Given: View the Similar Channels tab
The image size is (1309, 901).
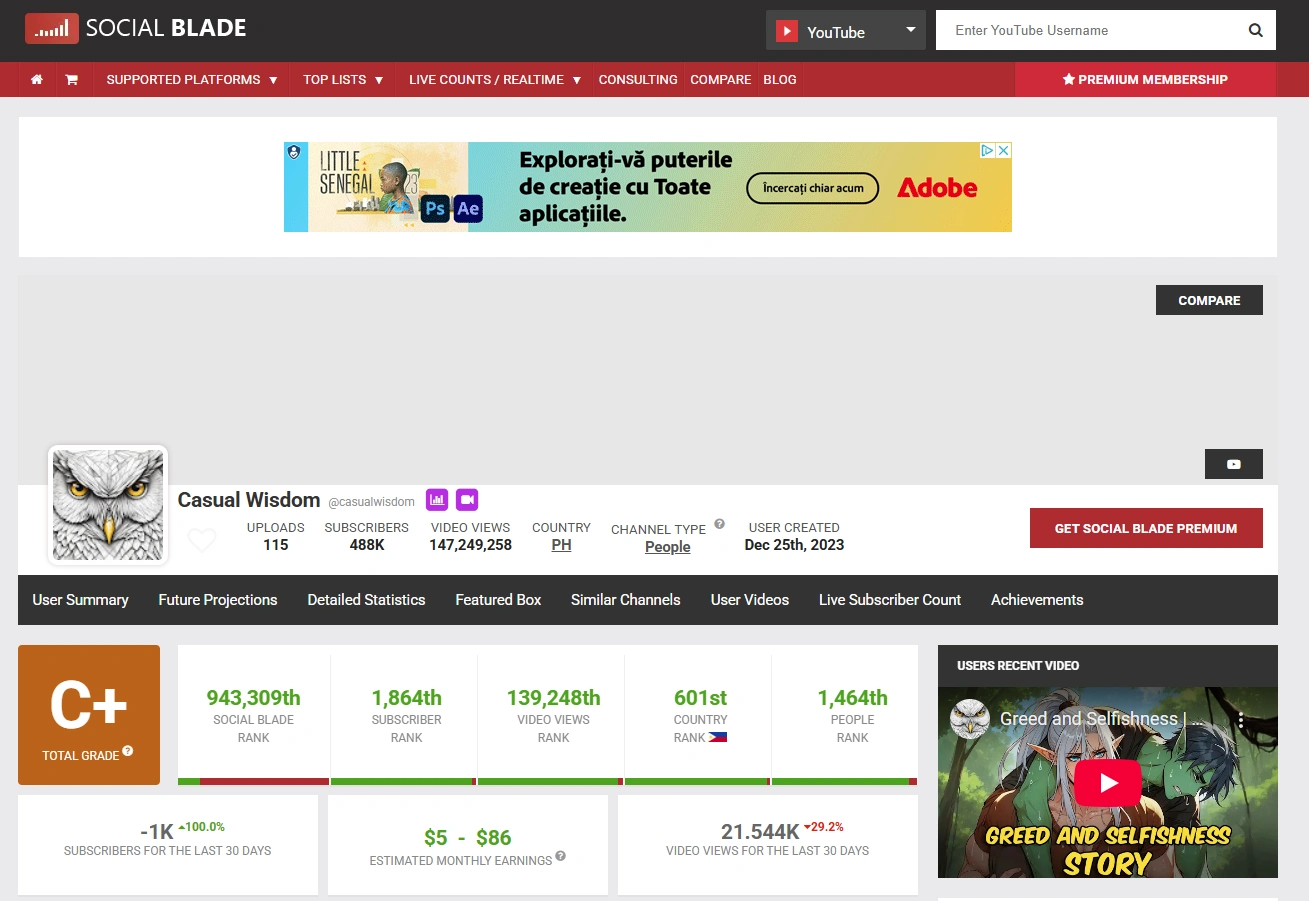Looking at the screenshot, I should [626, 600].
